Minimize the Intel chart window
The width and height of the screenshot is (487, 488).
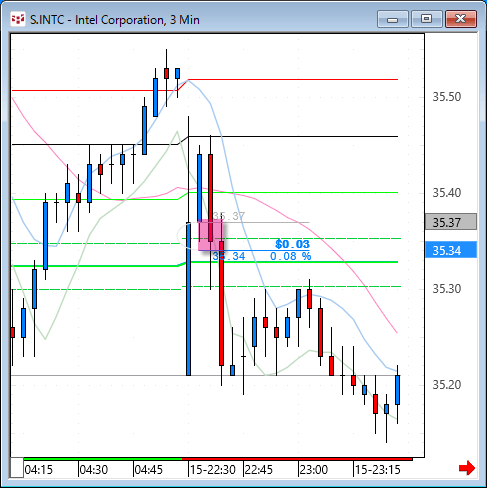393,19
